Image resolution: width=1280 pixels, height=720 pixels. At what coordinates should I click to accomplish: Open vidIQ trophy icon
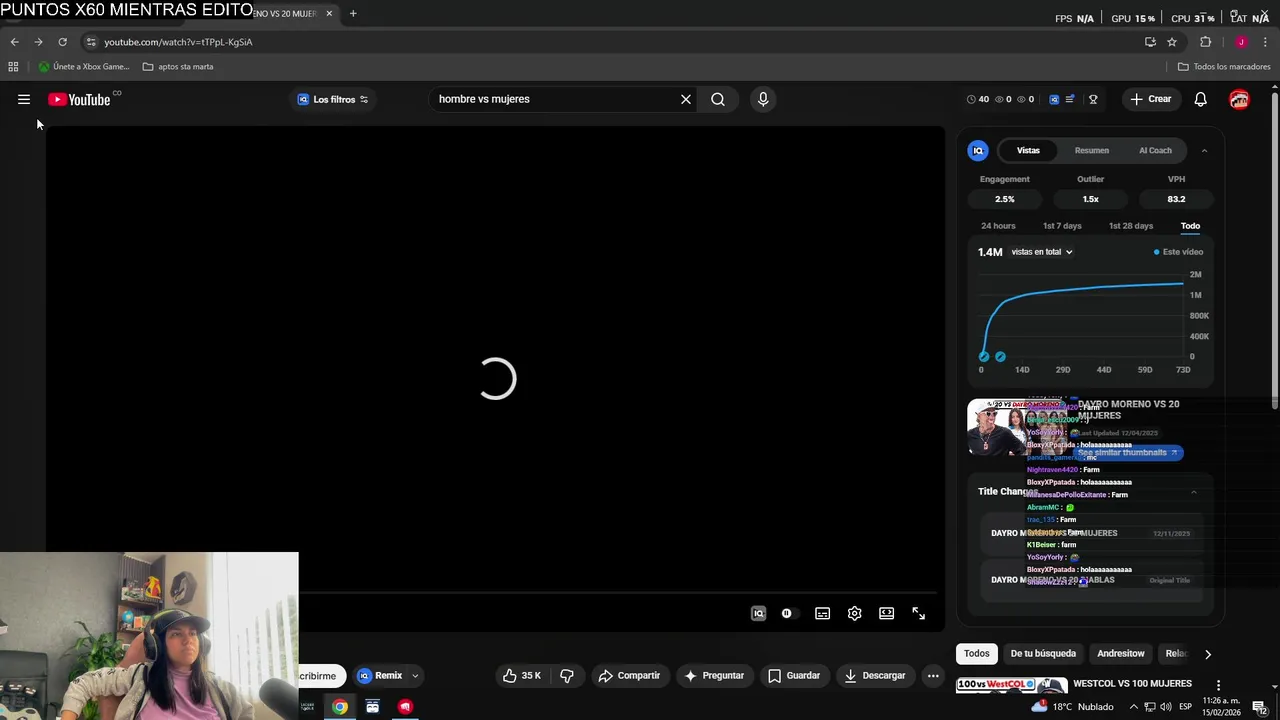(x=1093, y=99)
